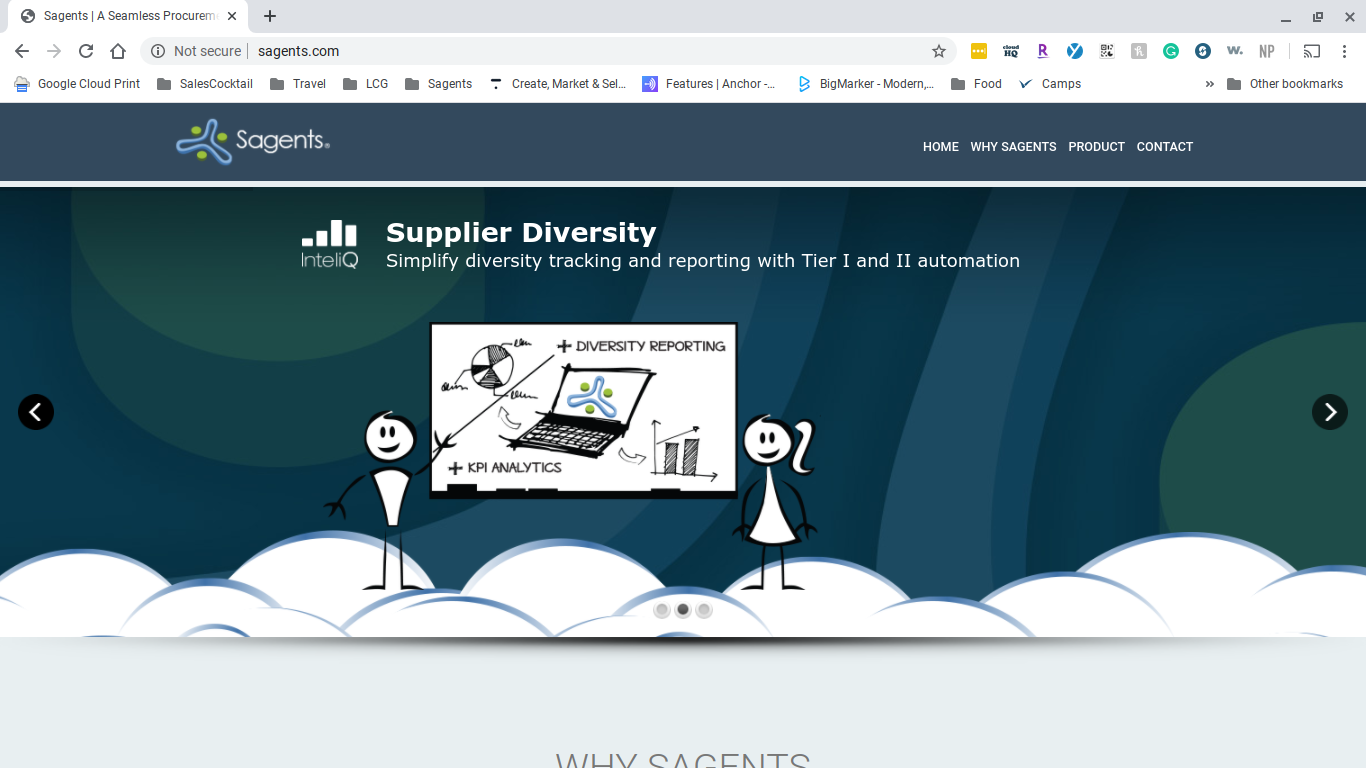Open the yellow password-dots extension
The image size is (1366, 768).
[979, 51]
